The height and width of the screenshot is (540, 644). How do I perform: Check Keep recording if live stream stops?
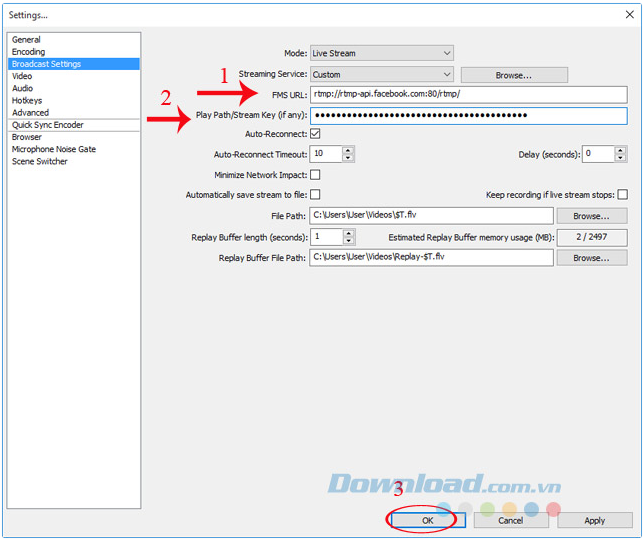pos(623,195)
